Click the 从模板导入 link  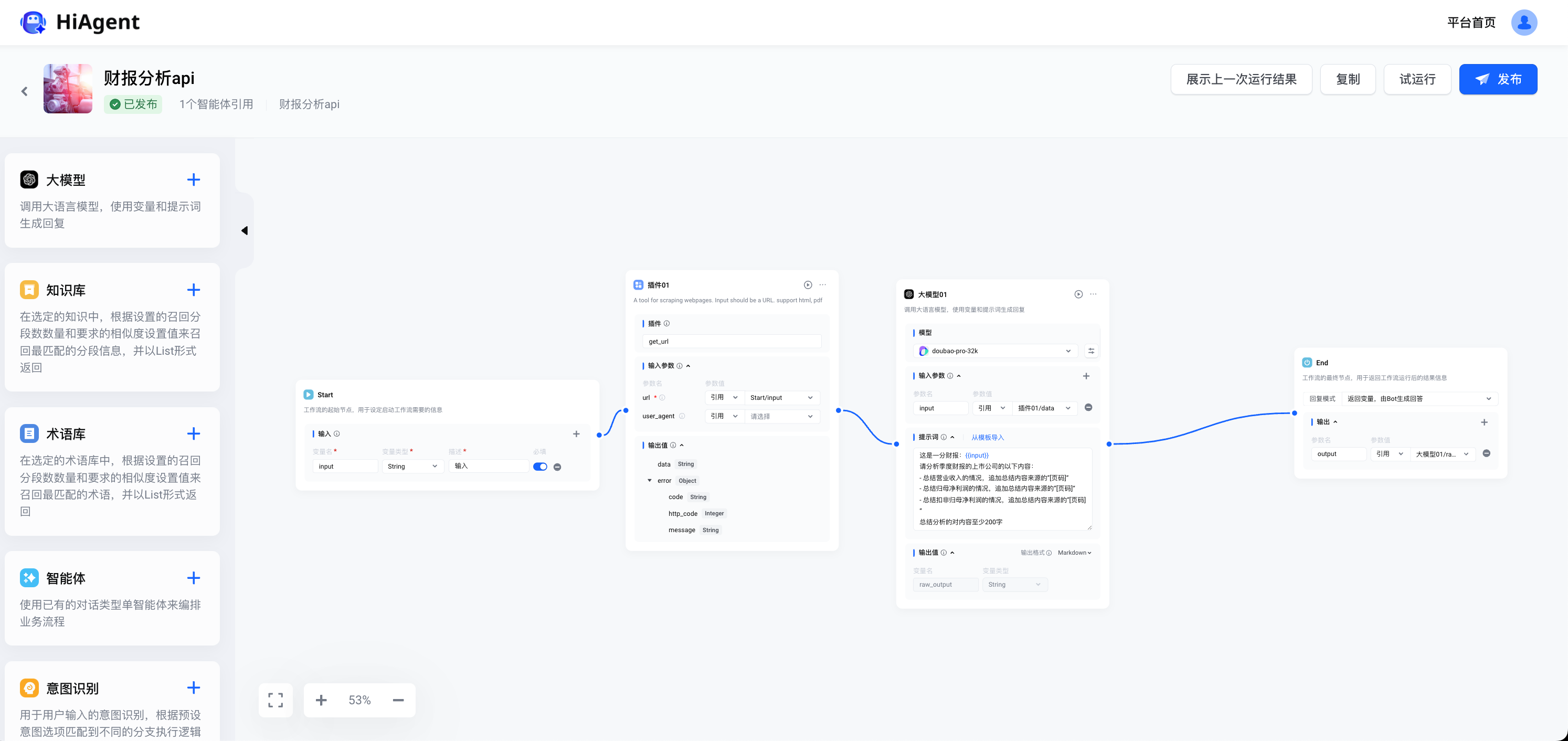(x=987, y=437)
